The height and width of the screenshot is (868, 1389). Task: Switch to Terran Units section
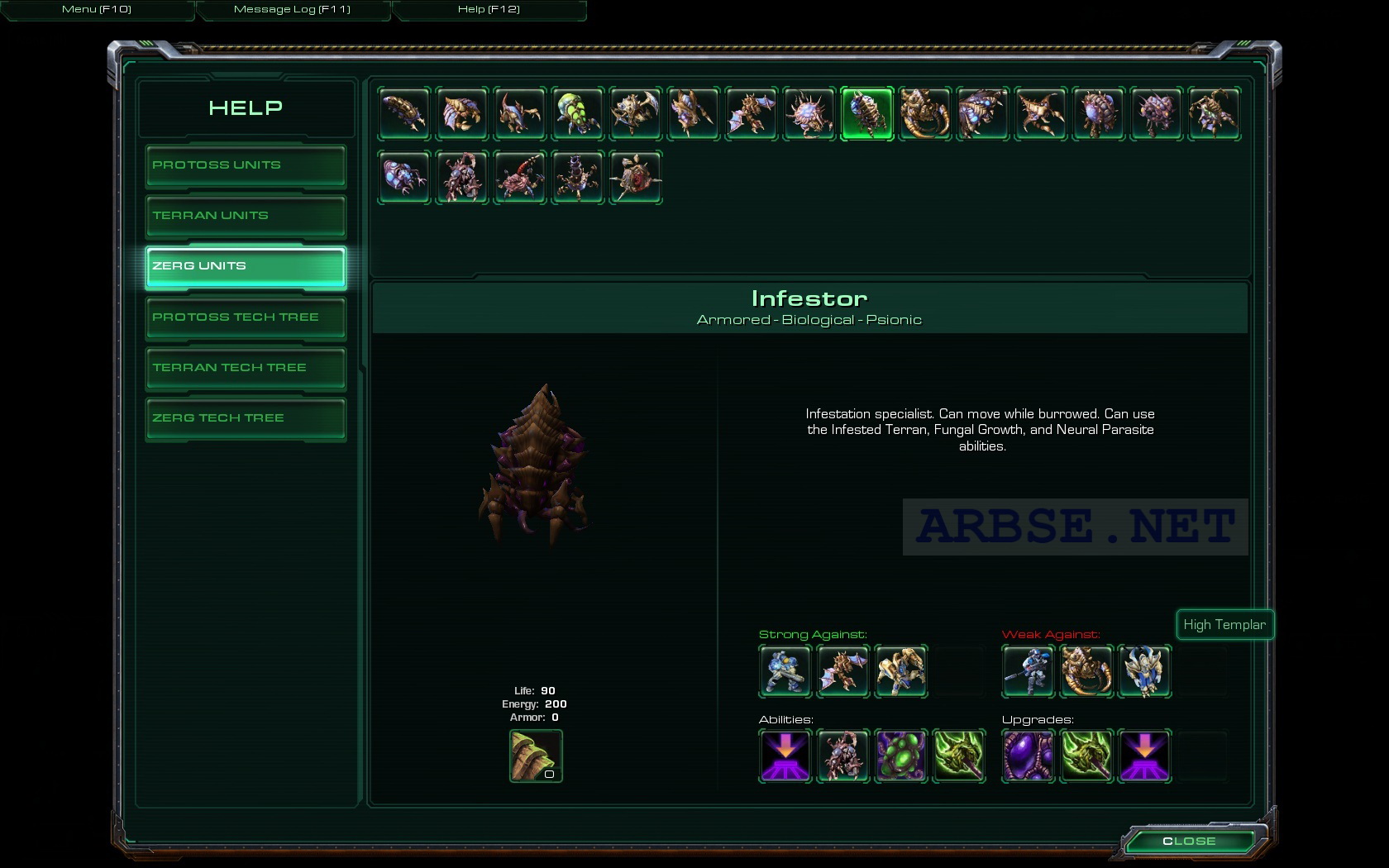pos(246,216)
